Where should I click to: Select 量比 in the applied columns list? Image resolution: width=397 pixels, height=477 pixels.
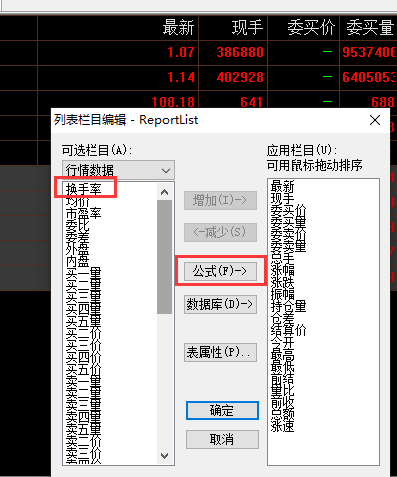coord(283,391)
